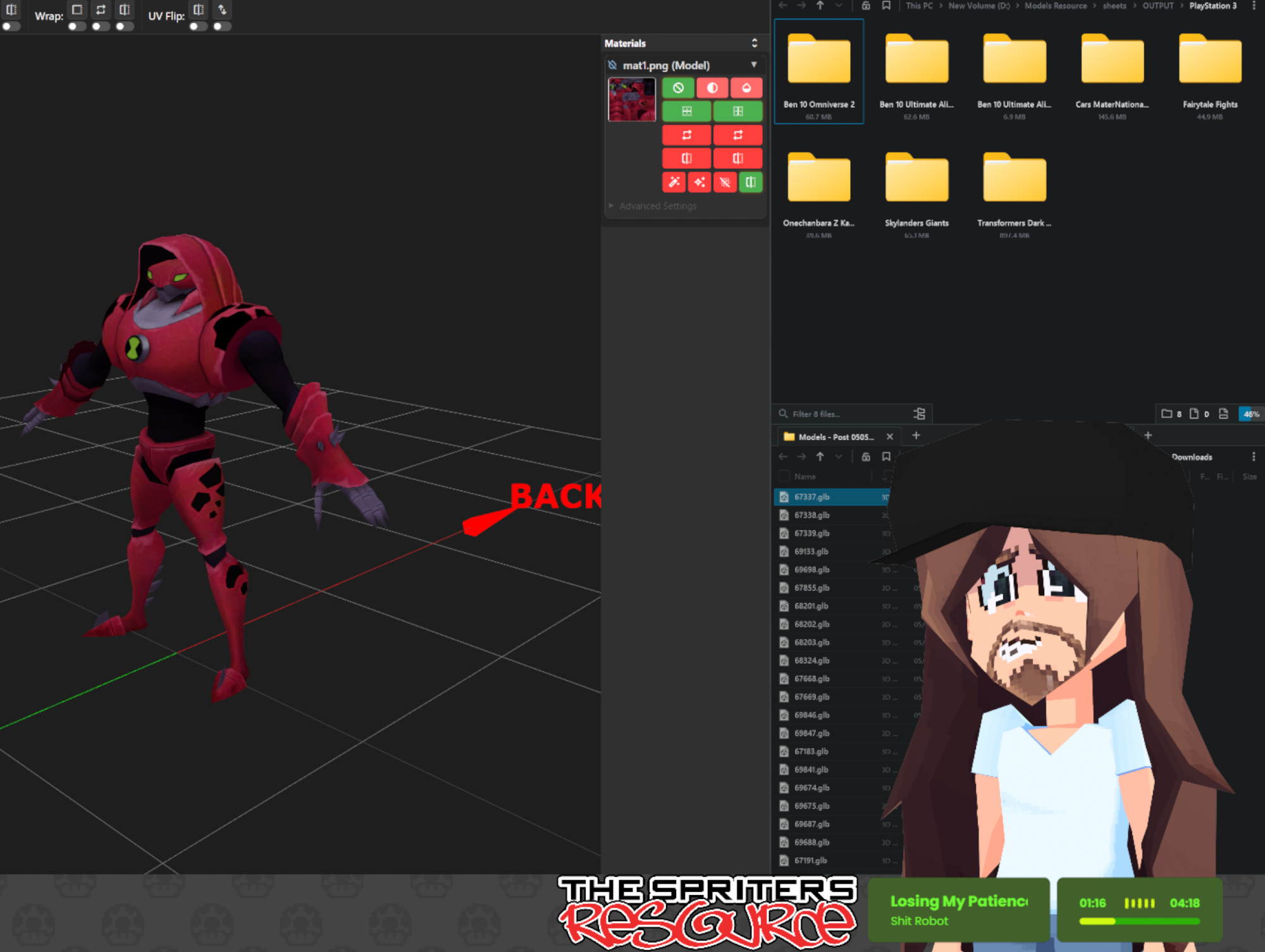Click OUTPUT in the breadcrumb path

click(x=1157, y=6)
